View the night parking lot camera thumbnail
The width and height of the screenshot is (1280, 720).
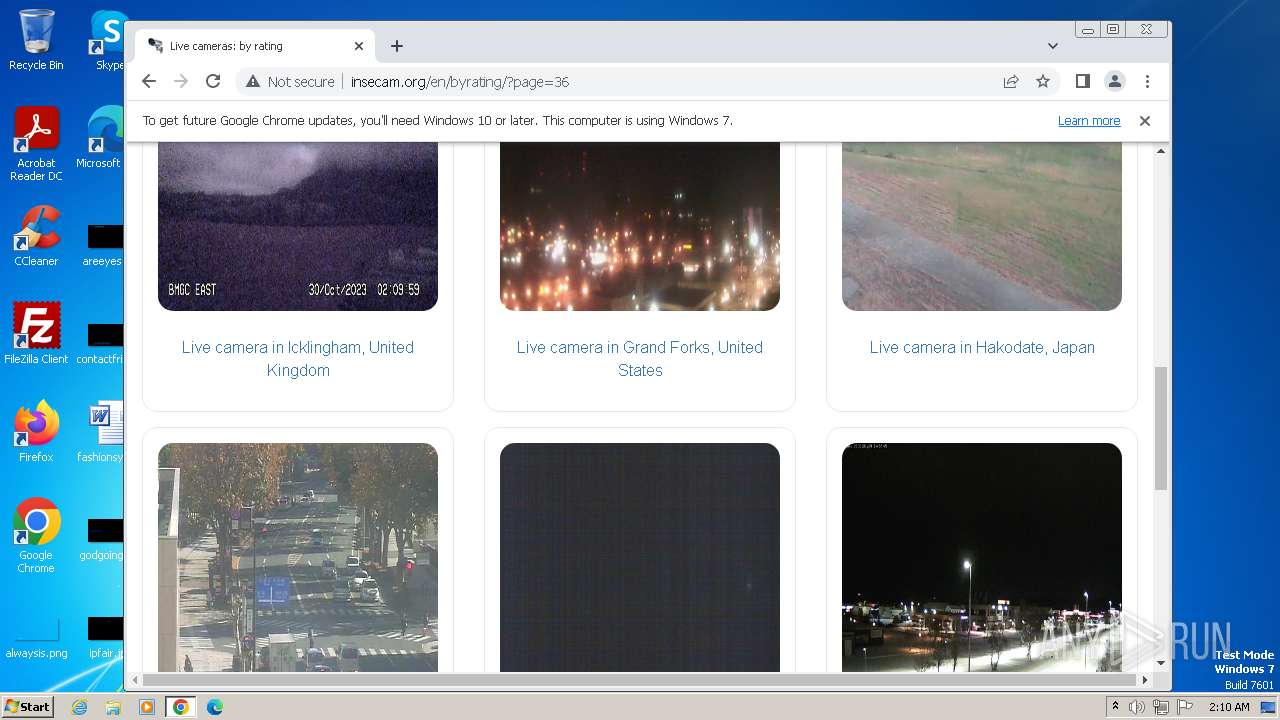(x=982, y=557)
